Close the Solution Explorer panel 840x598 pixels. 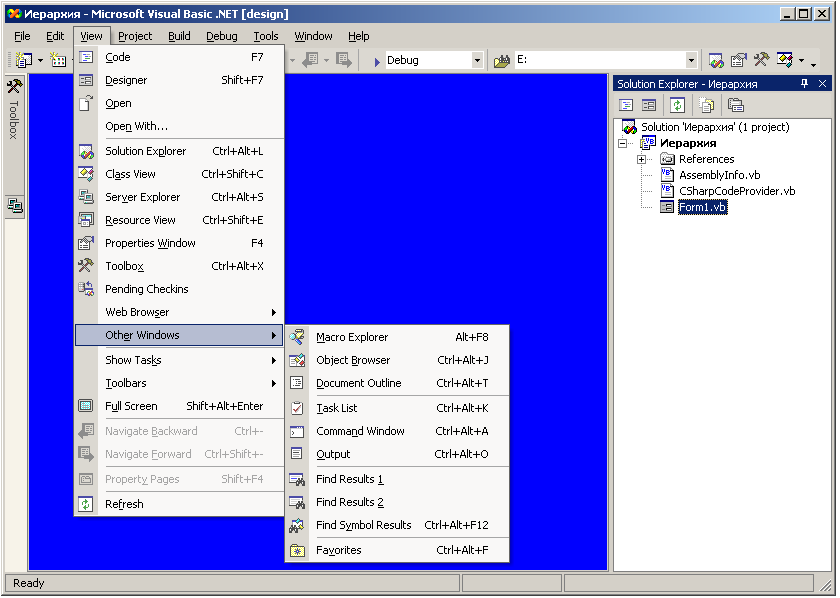[x=822, y=84]
